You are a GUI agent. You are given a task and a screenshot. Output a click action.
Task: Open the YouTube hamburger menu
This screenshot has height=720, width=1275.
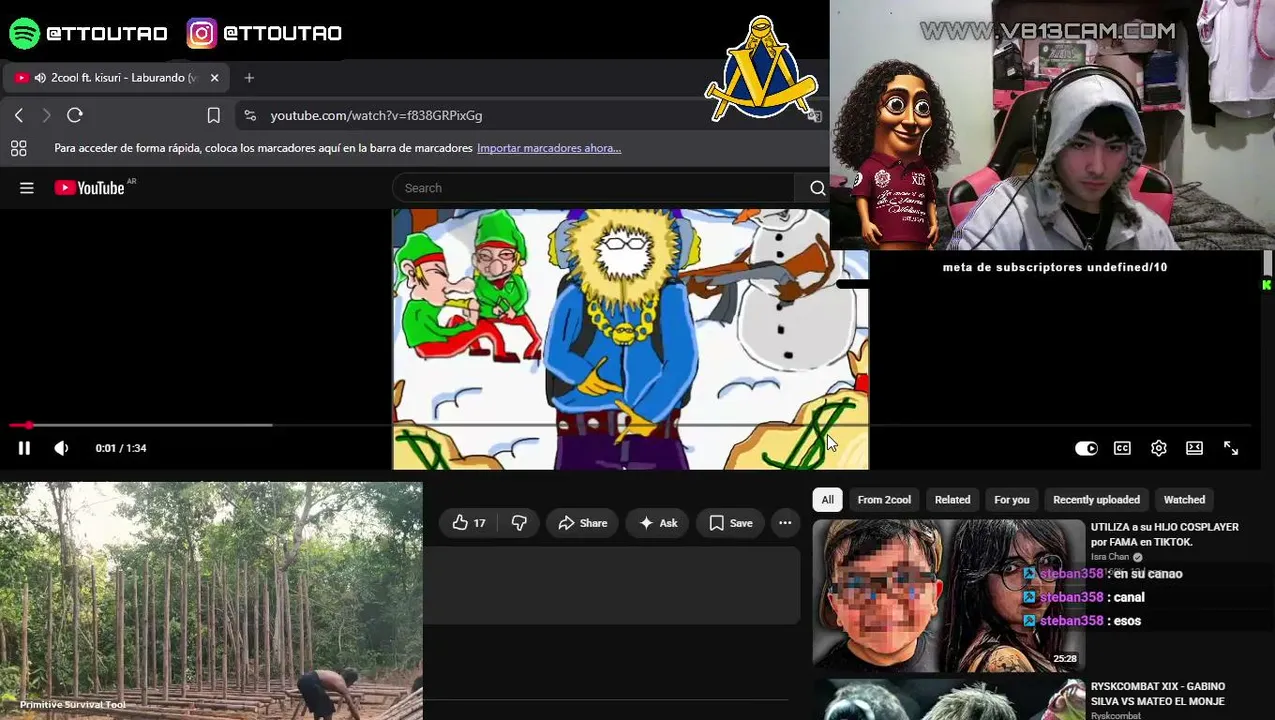pos(27,188)
